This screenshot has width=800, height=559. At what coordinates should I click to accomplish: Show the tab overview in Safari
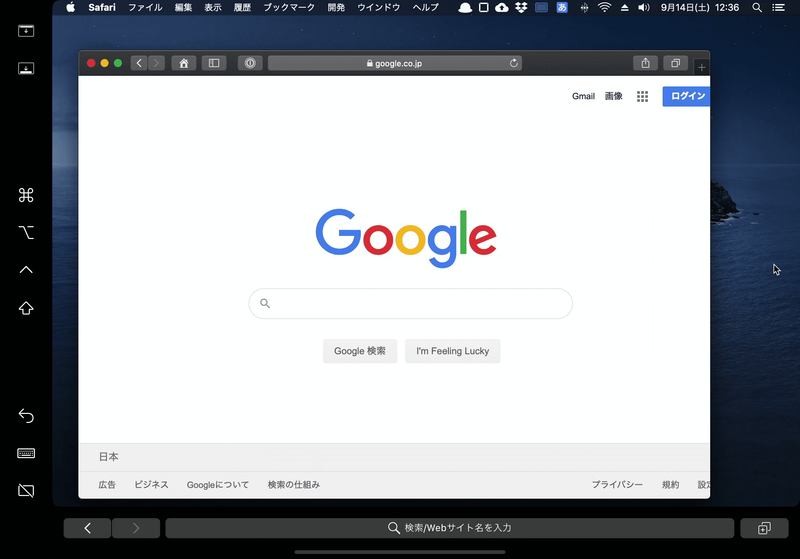click(676, 63)
